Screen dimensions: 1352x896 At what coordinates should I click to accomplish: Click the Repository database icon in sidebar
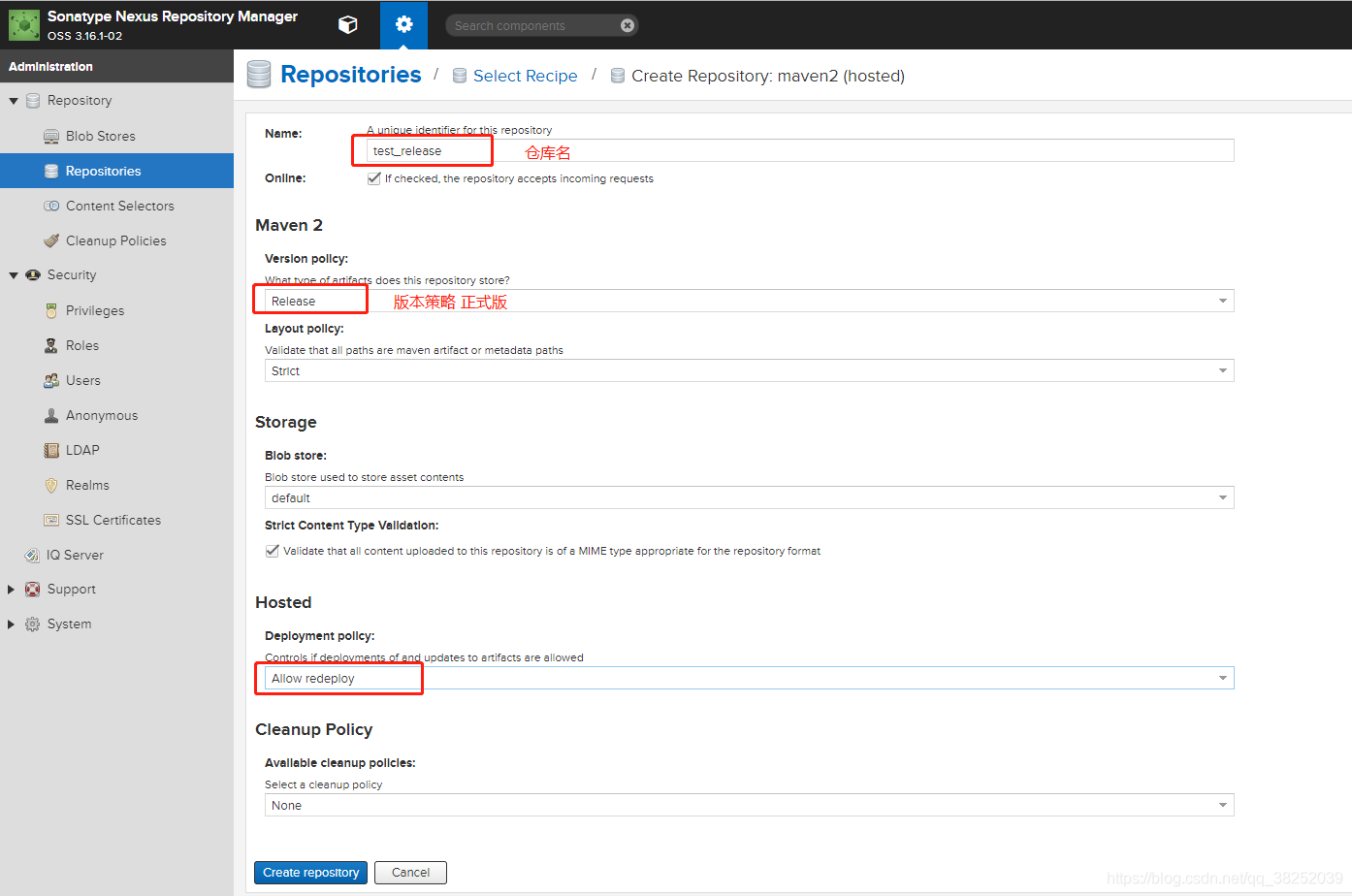pos(33,101)
